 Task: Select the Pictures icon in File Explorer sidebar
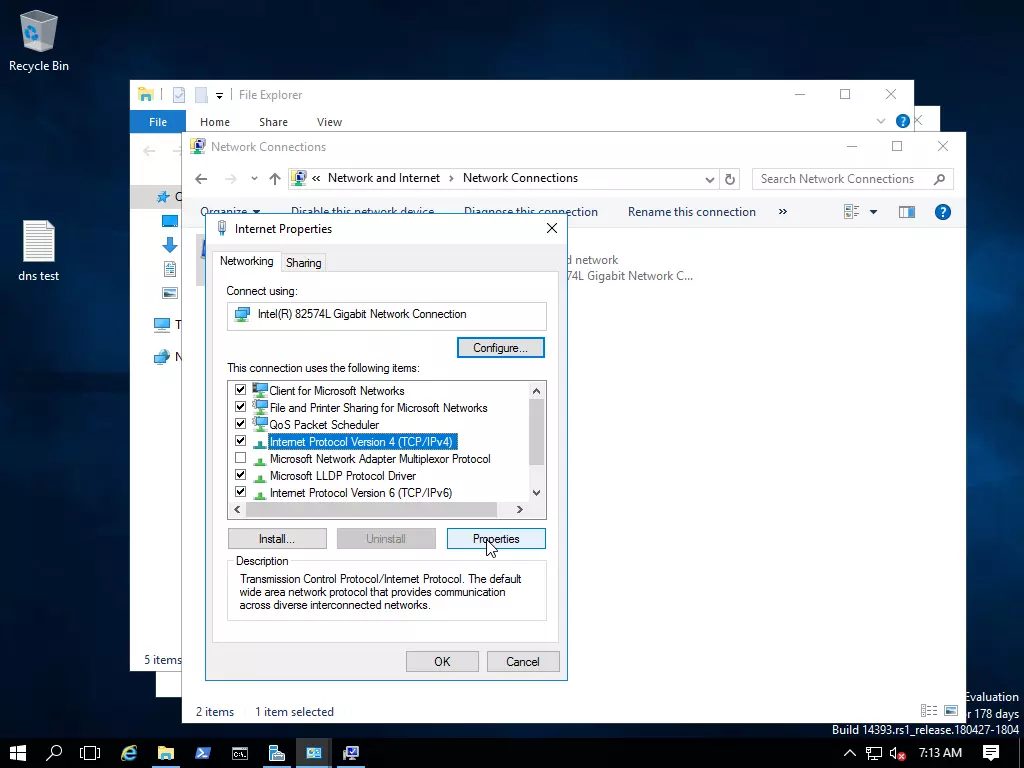(x=170, y=293)
